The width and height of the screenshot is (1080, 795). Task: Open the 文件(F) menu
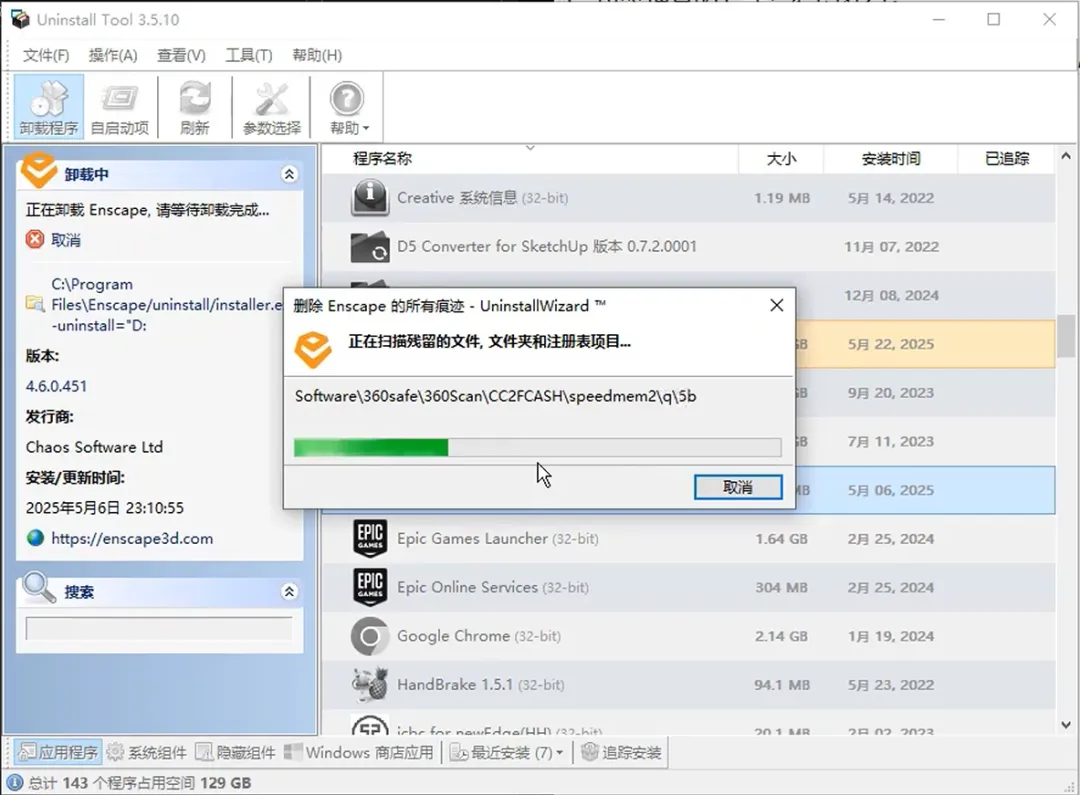point(46,55)
